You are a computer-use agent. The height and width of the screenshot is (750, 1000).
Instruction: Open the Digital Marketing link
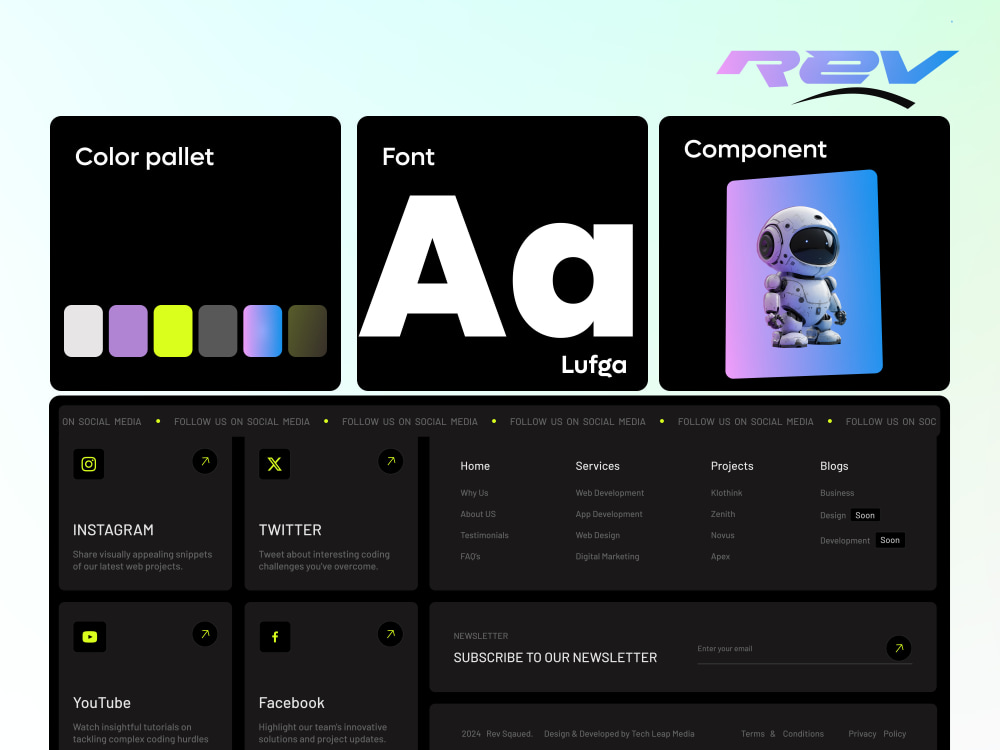(x=607, y=556)
